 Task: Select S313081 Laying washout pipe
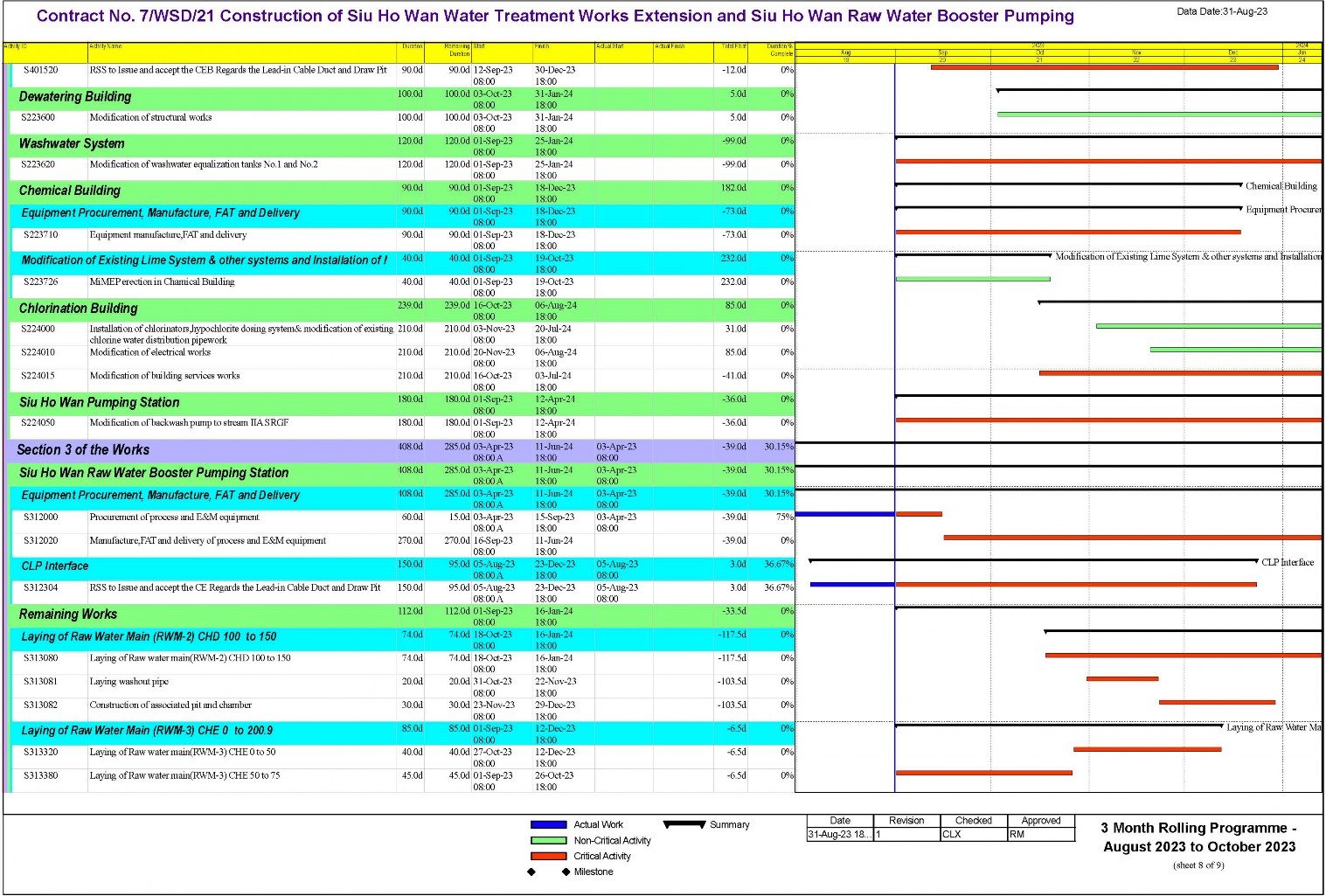[x=402, y=686]
